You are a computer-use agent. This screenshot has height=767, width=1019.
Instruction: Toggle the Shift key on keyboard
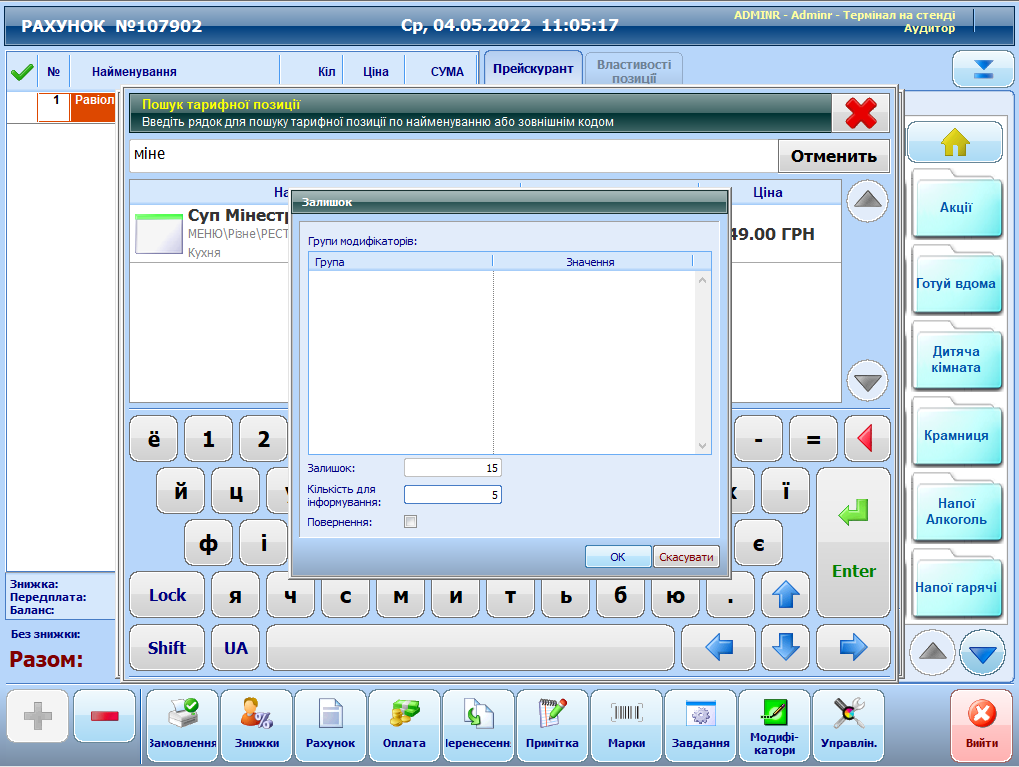click(167, 648)
